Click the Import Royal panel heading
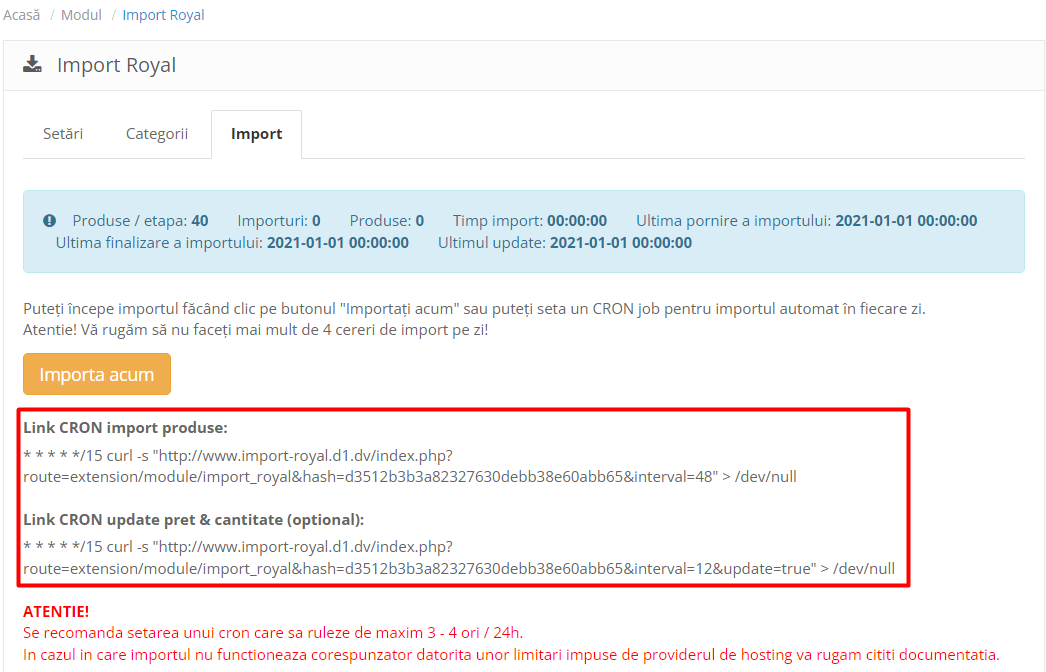 [116, 65]
